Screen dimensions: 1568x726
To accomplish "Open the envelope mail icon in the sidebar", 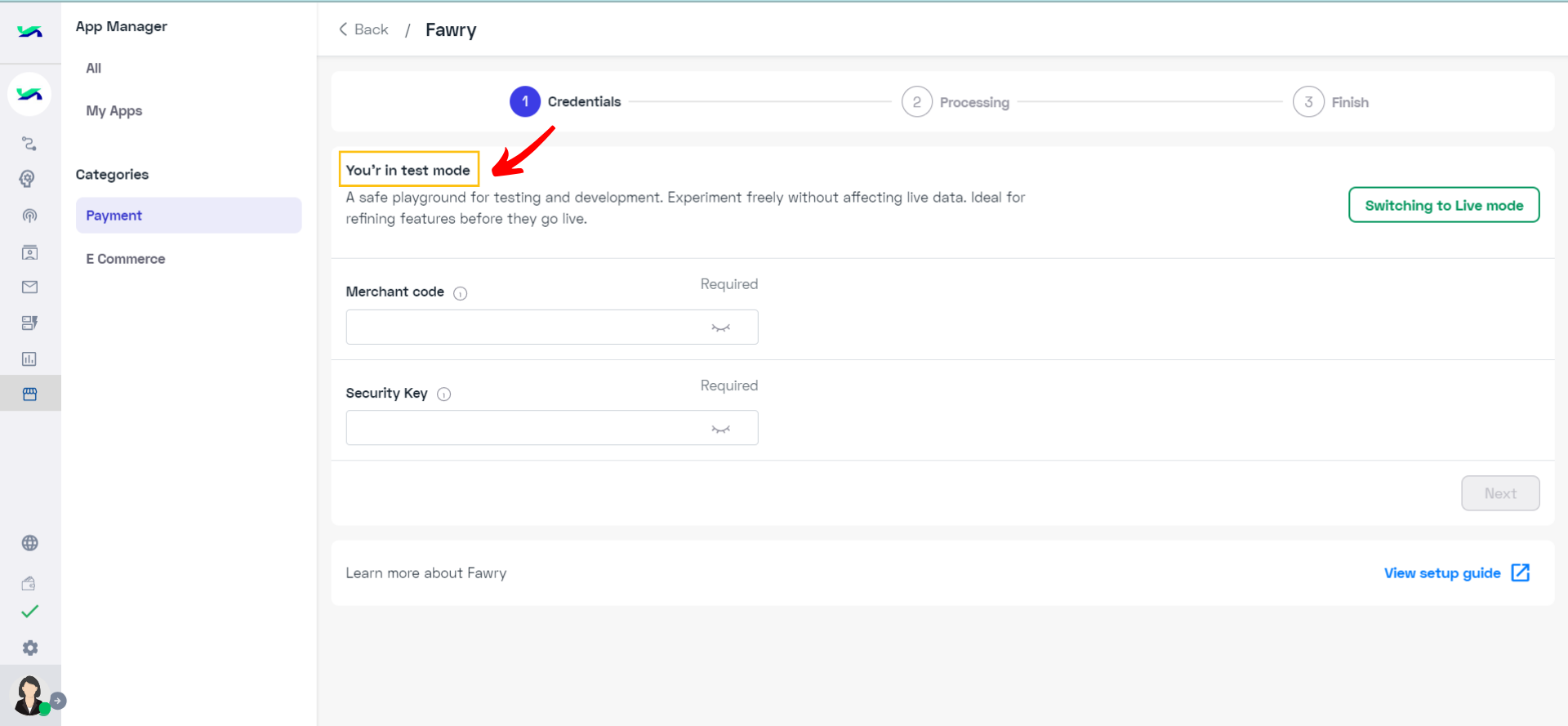I will (29, 287).
